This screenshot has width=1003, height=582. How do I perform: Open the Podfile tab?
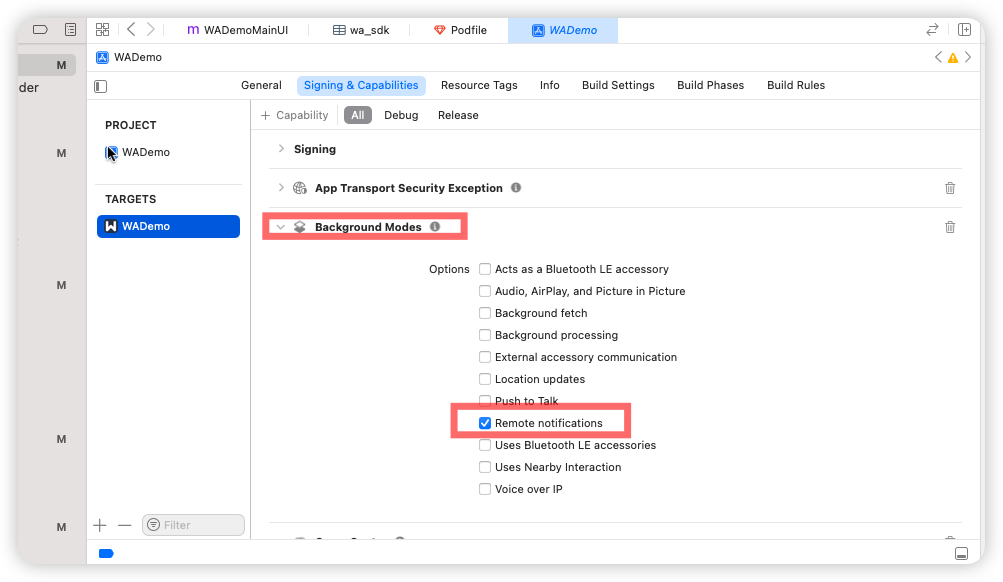click(460, 30)
